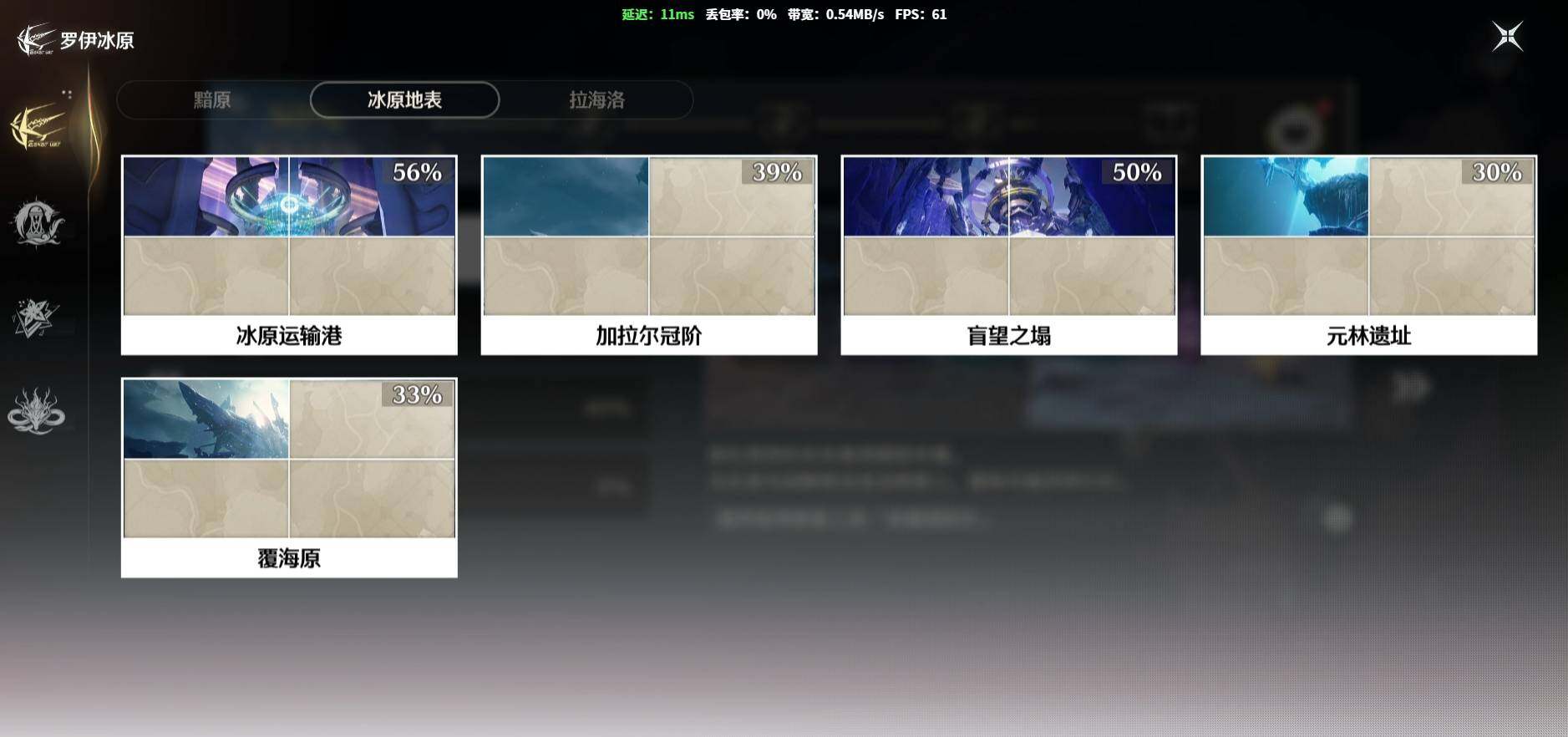Image resolution: width=1568 pixels, height=737 pixels.
Task: Click the 丢包率: 0% readout
Action: pos(741,14)
